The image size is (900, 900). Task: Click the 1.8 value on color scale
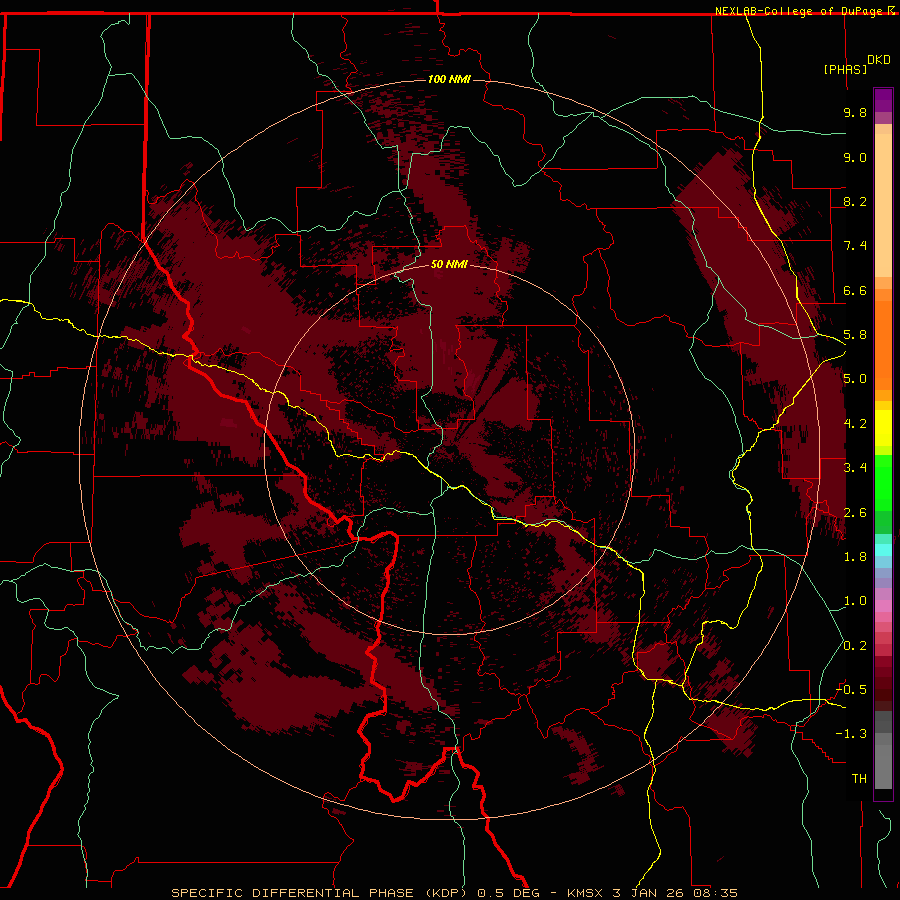855,557
